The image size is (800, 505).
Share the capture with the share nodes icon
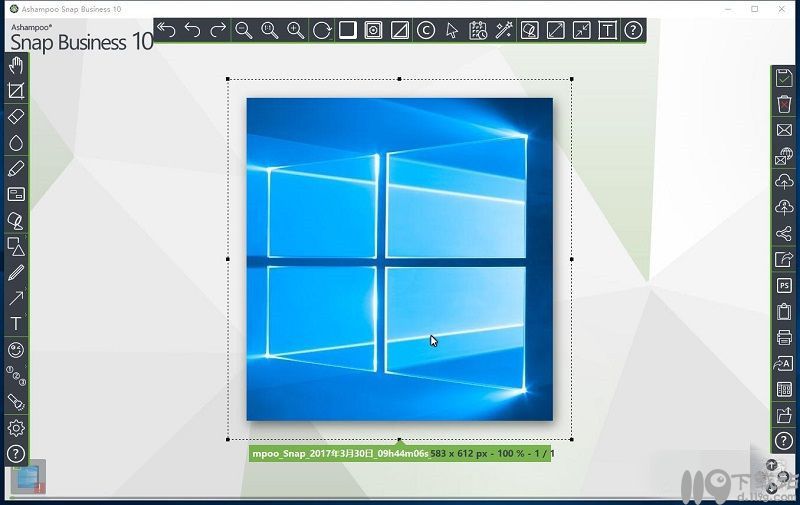click(x=784, y=234)
